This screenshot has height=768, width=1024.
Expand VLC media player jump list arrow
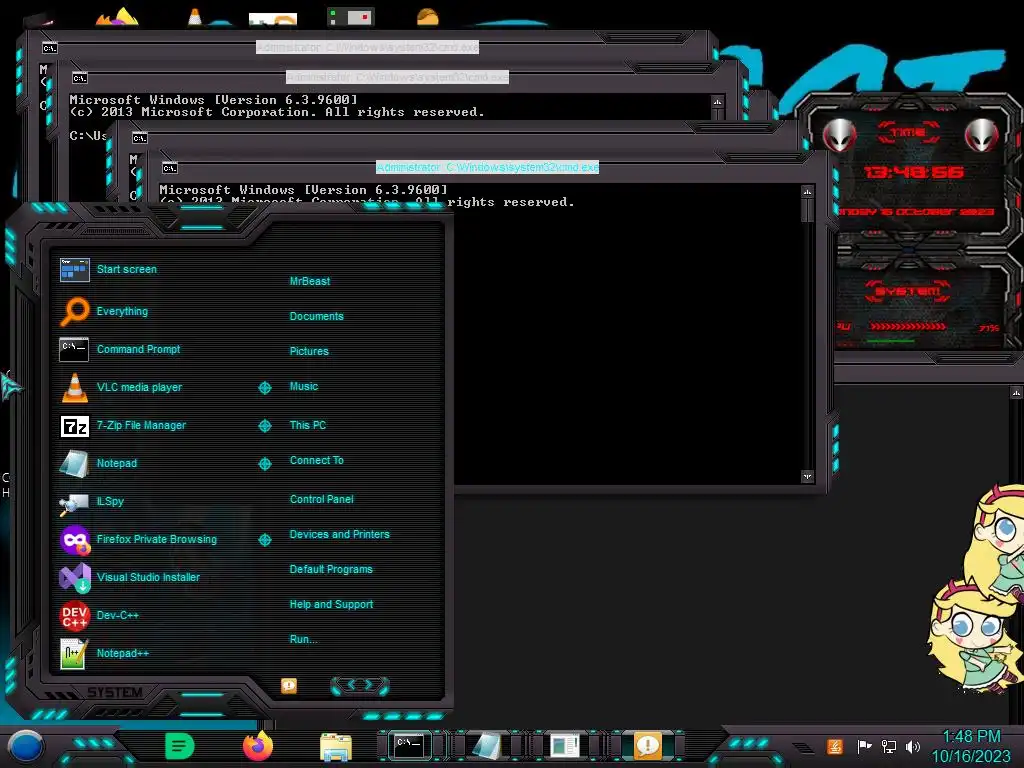pyautogui.click(x=264, y=388)
